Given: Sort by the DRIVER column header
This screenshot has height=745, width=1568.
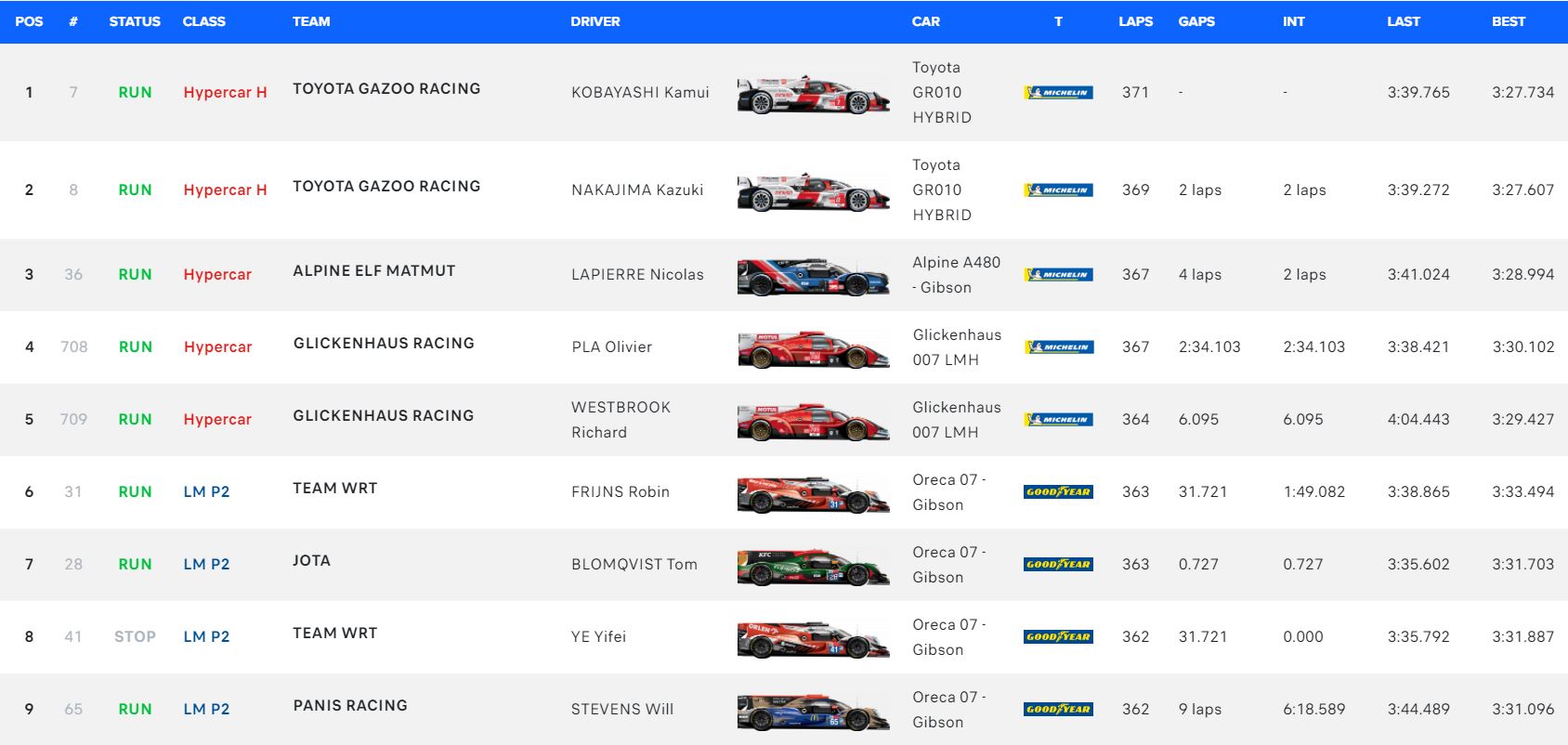Looking at the screenshot, I should coord(595,21).
